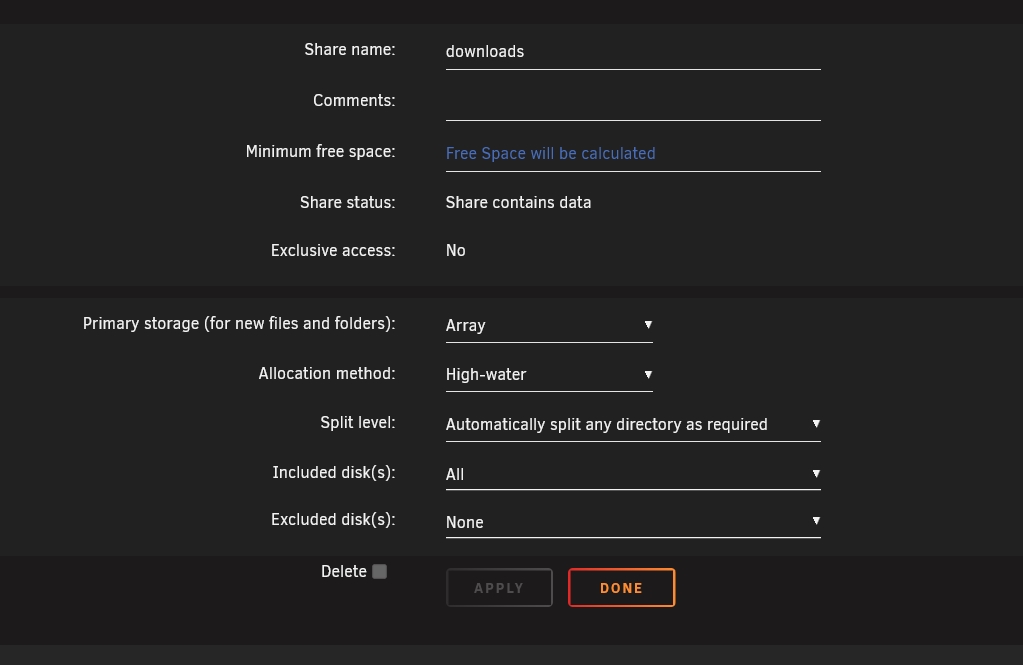Open the Primary storage dropdown showing Array
This screenshot has width=1023, height=665.
(x=548, y=325)
